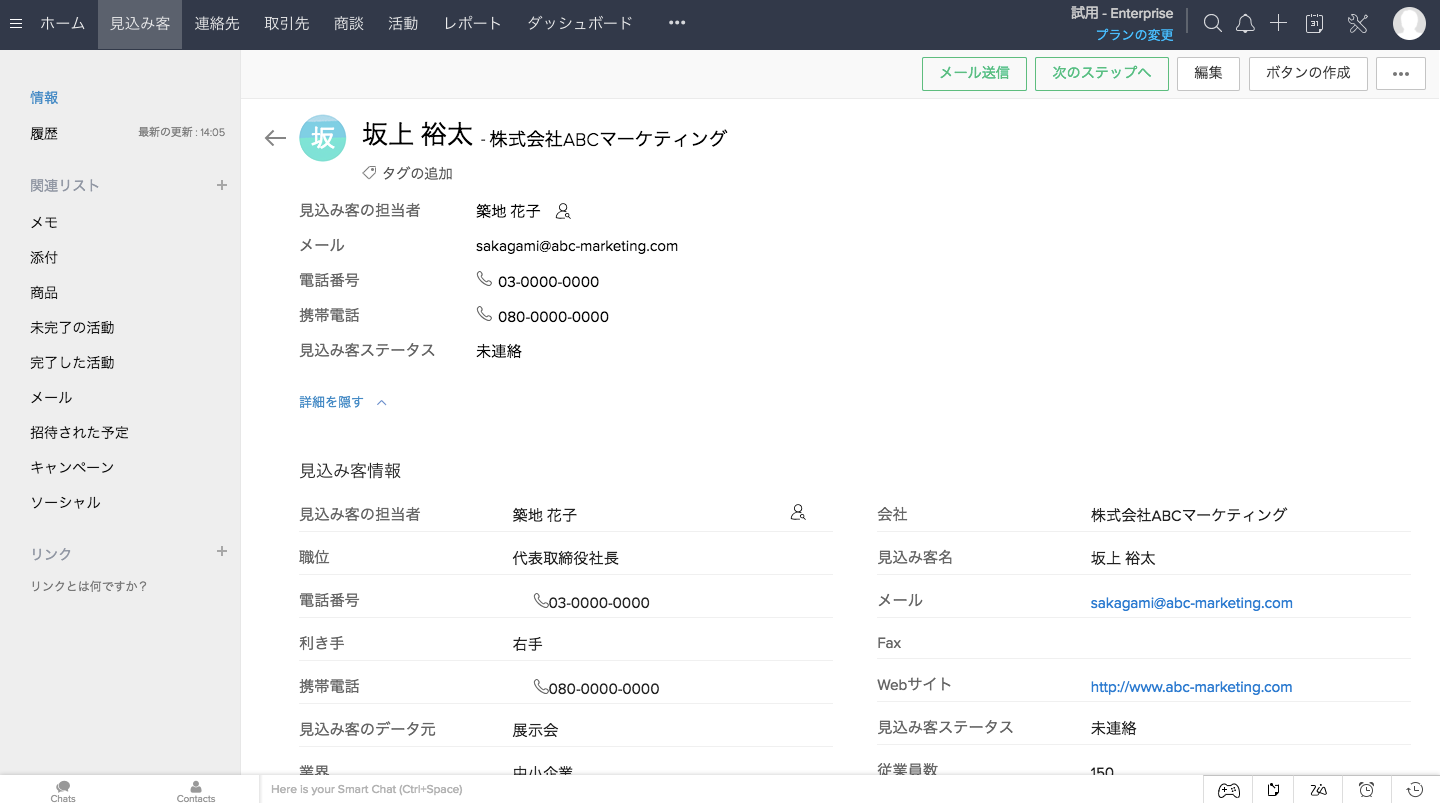Screen dimensions: 1440x803
Task: Click the search magnifier icon
Action: 1212,23
